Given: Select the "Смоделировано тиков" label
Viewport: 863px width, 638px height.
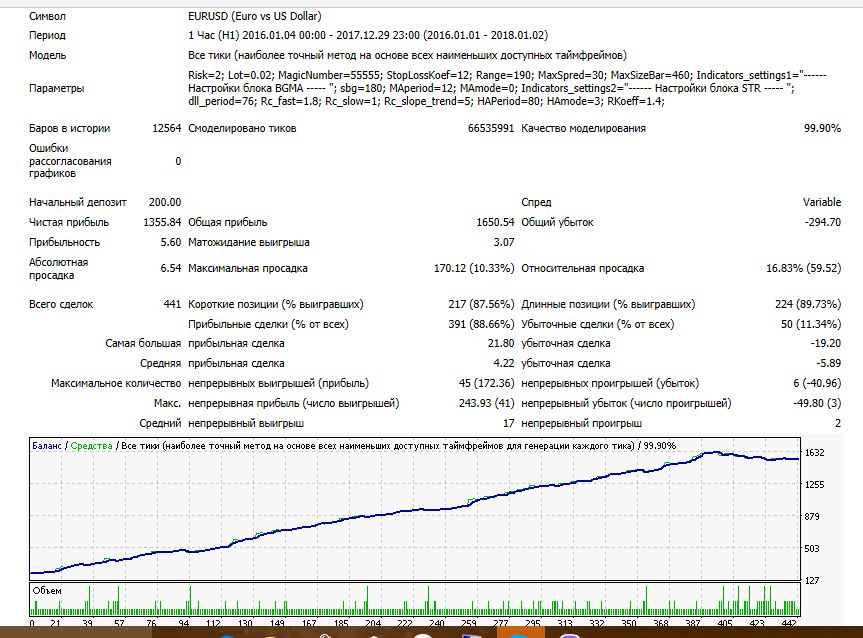Looking at the screenshot, I should click(x=242, y=128).
